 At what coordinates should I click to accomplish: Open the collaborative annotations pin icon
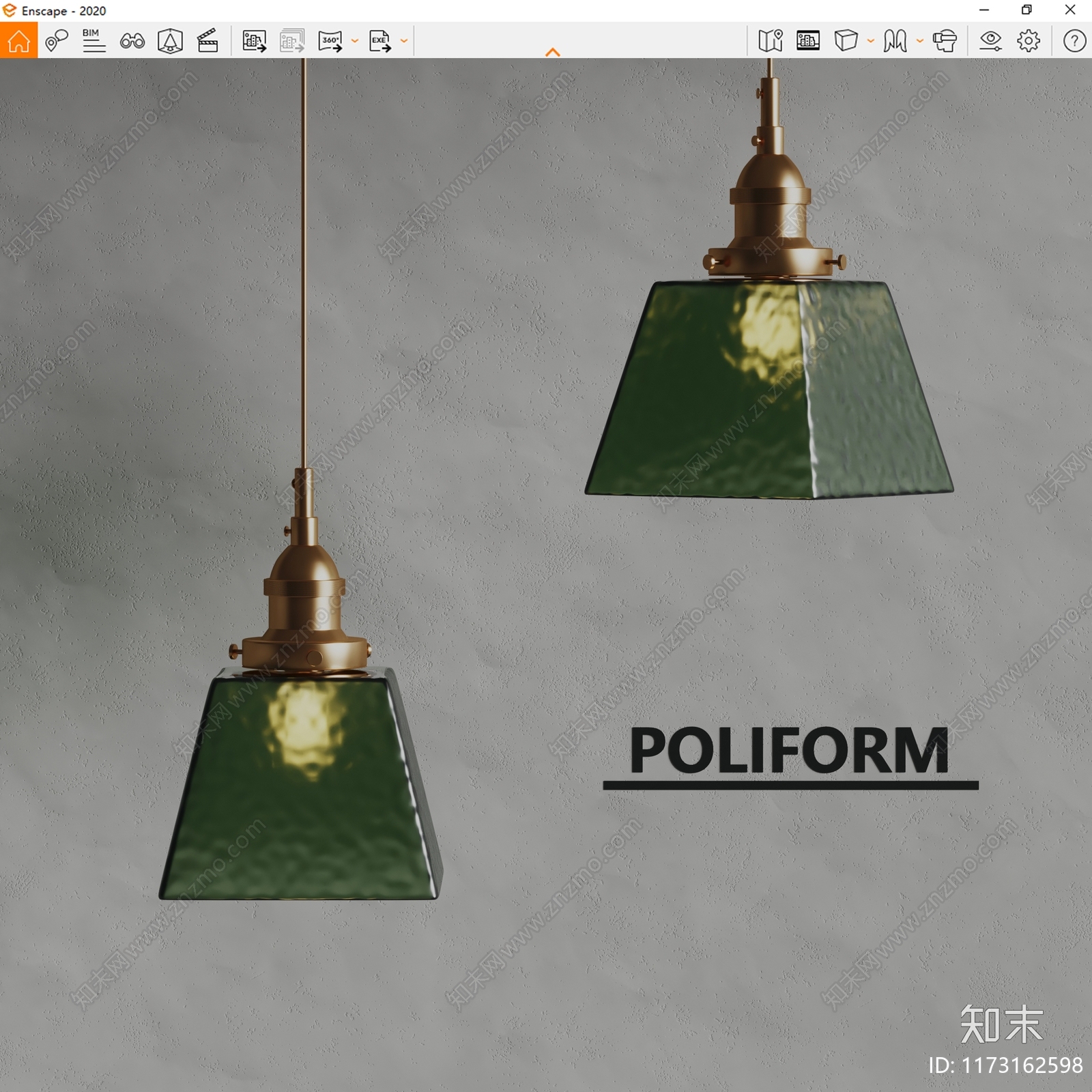pyautogui.click(x=57, y=41)
